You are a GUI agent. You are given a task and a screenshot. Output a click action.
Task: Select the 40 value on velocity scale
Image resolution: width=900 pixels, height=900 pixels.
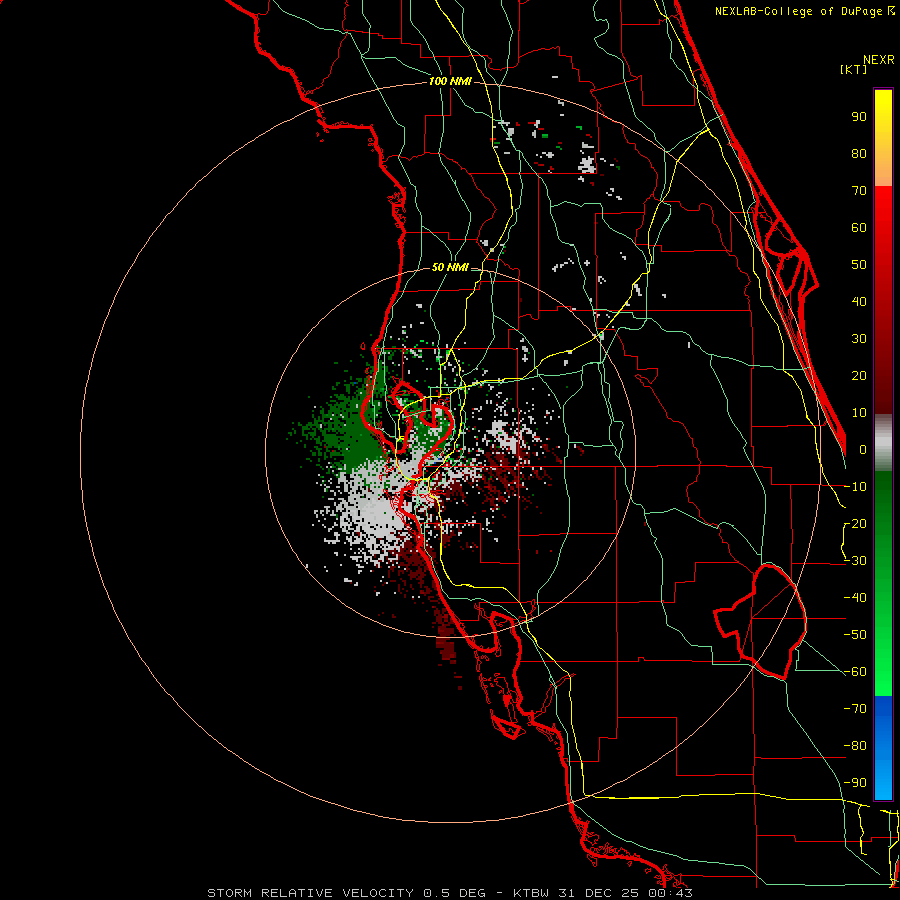coord(859,302)
